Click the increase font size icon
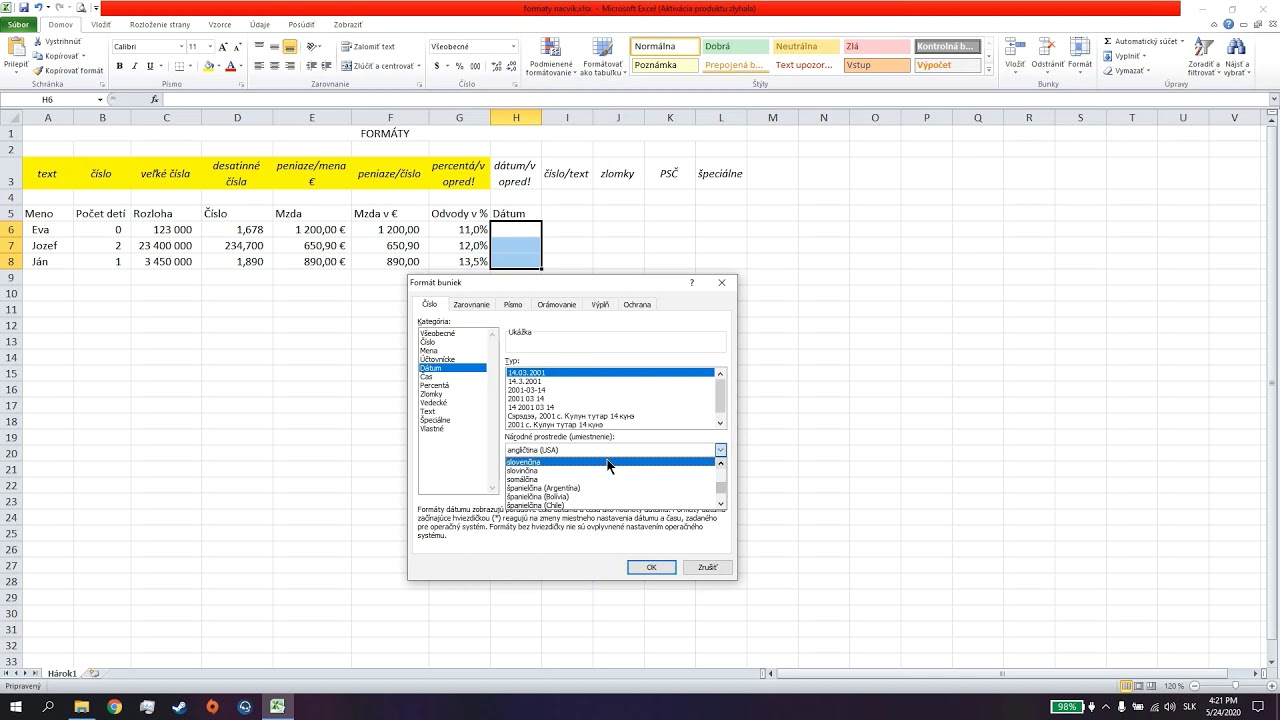The height and width of the screenshot is (720, 1280). point(223,47)
